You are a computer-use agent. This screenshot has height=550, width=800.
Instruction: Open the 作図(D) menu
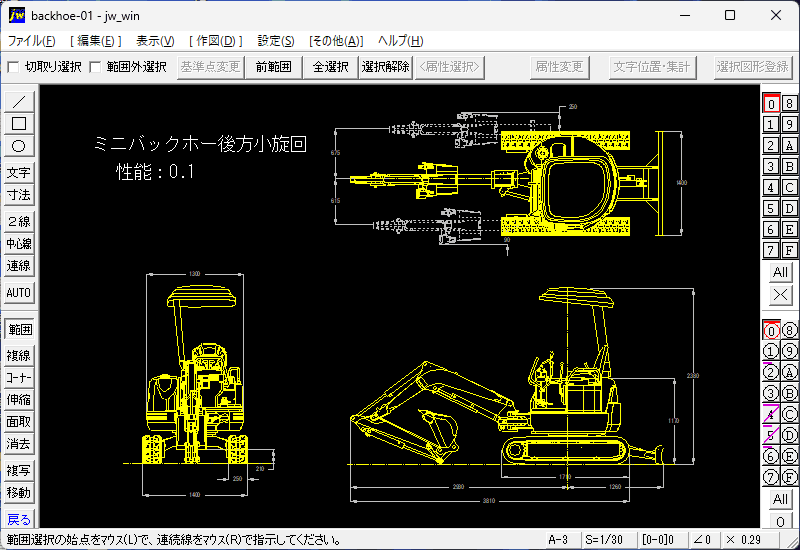(216, 41)
